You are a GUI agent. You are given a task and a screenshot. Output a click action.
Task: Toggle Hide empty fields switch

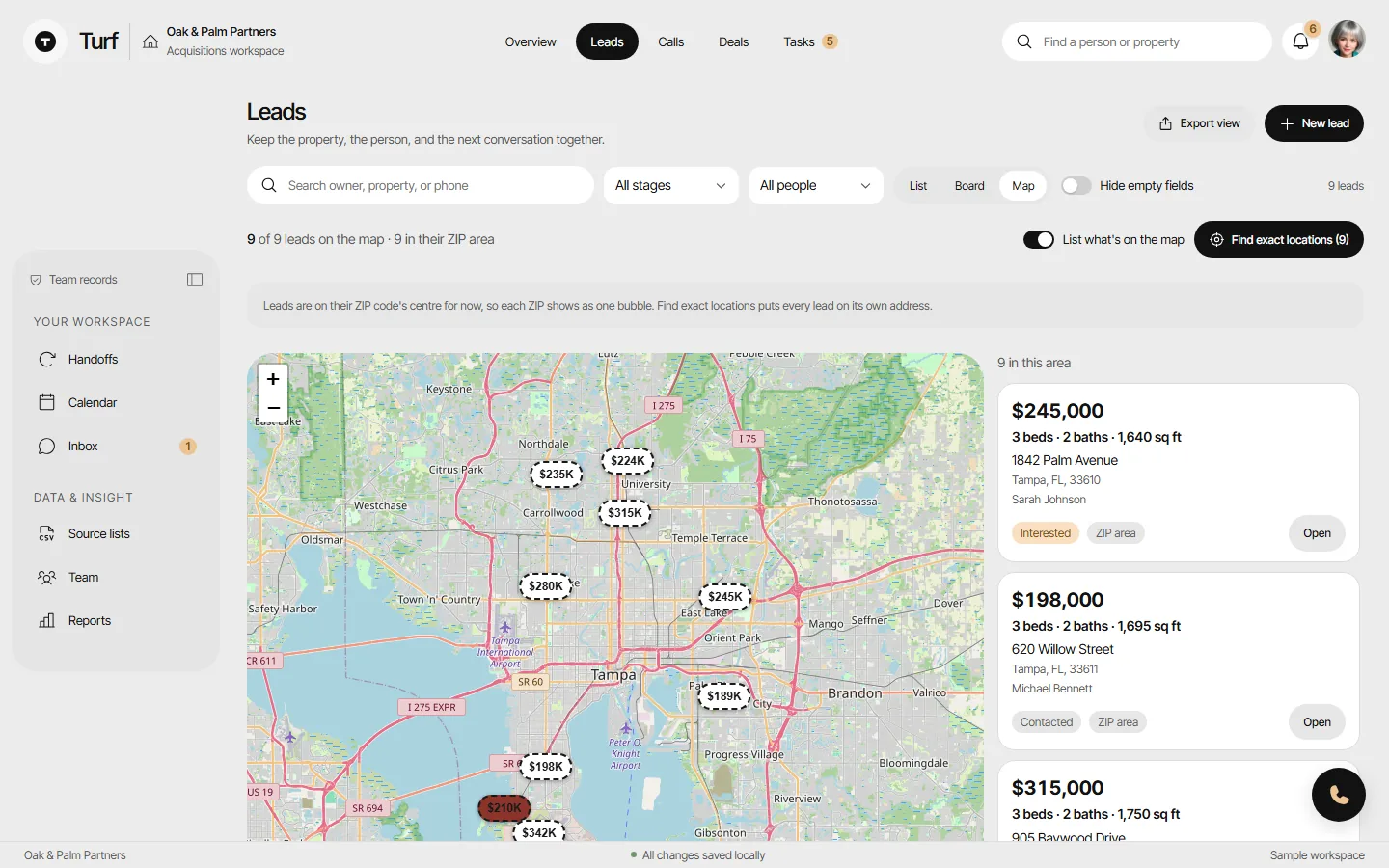point(1076,186)
